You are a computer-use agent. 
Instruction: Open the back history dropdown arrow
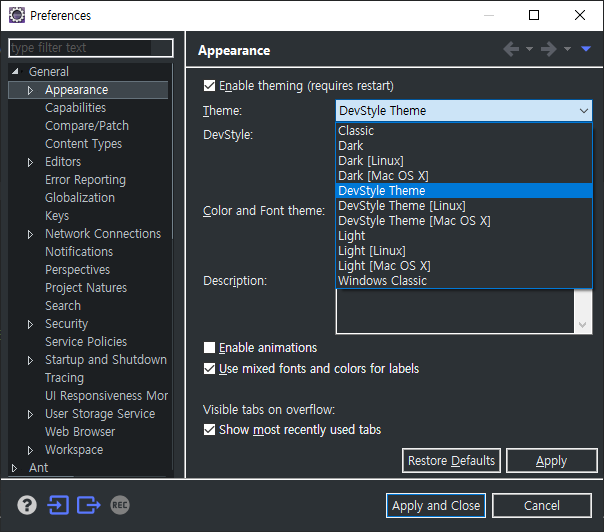[529, 49]
